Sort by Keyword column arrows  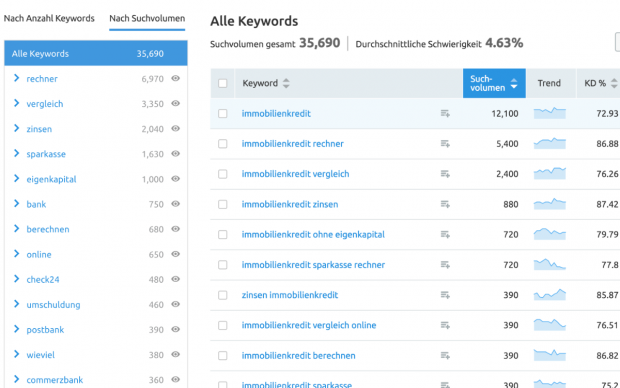[x=286, y=83]
